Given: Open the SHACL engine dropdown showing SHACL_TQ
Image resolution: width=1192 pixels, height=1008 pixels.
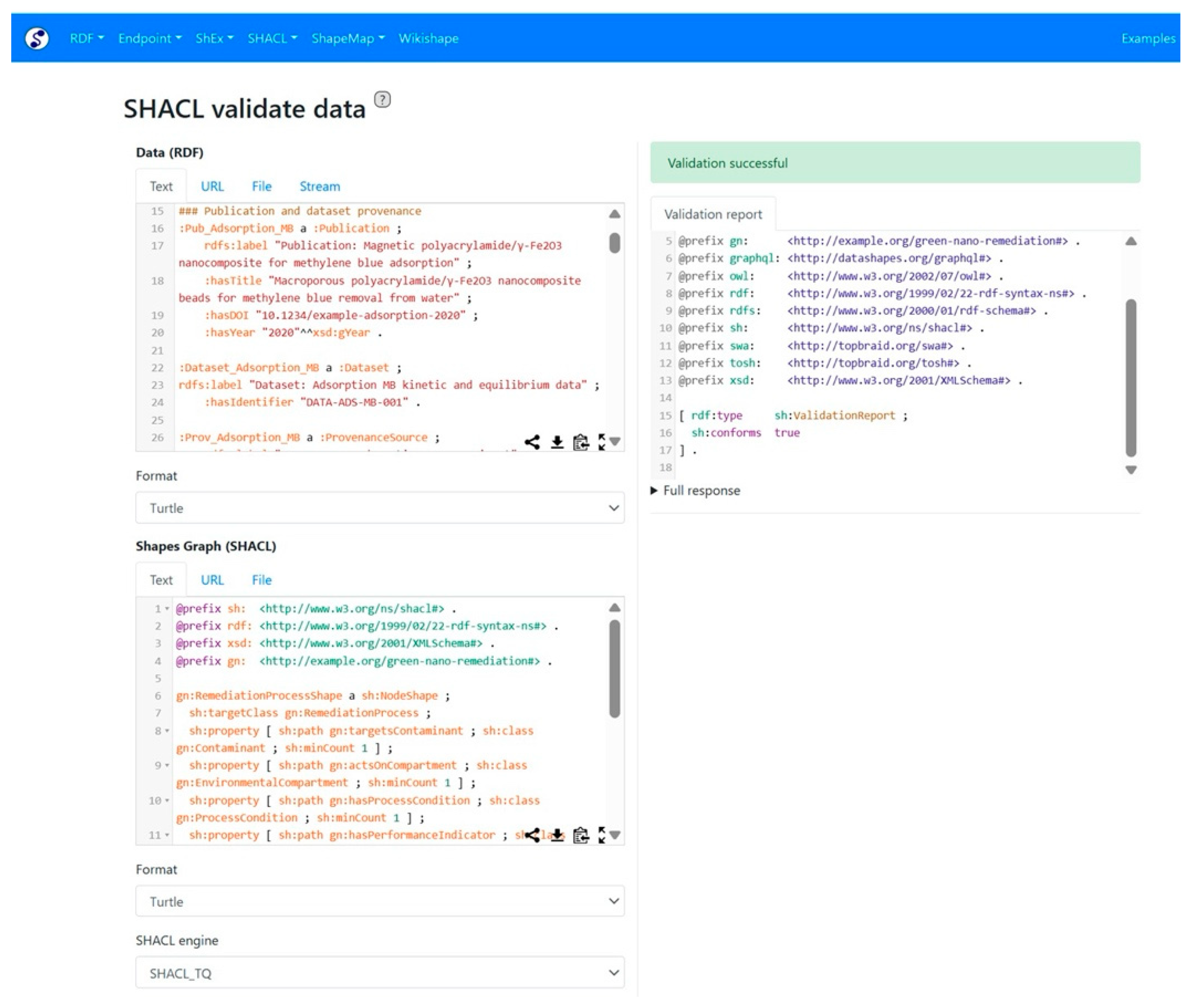Looking at the screenshot, I should click(379, 972).
